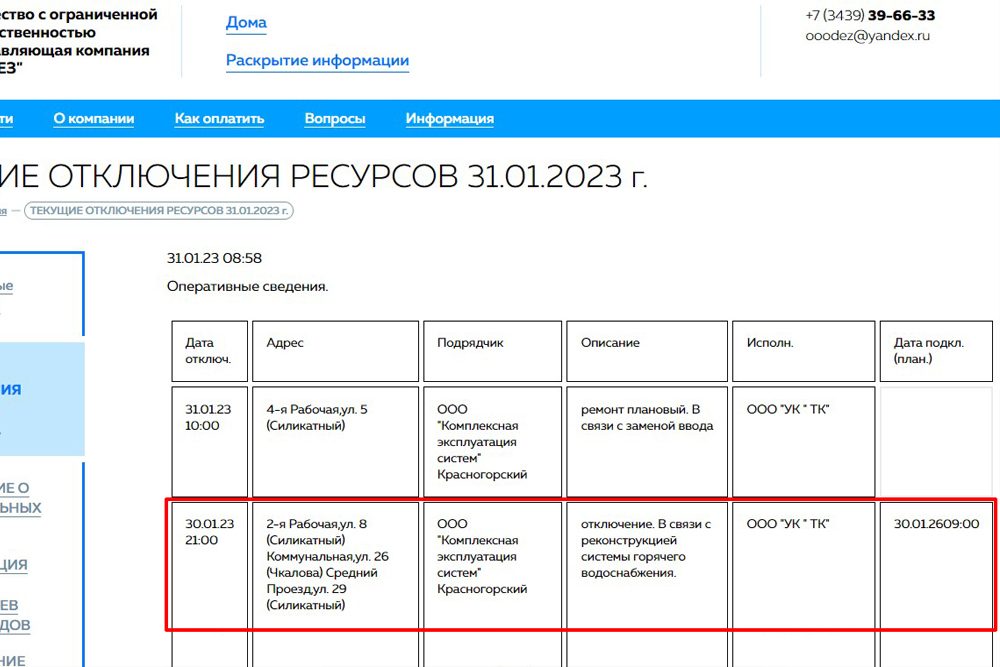Click the ooodez@yandex.ru email address

(867, 36)
